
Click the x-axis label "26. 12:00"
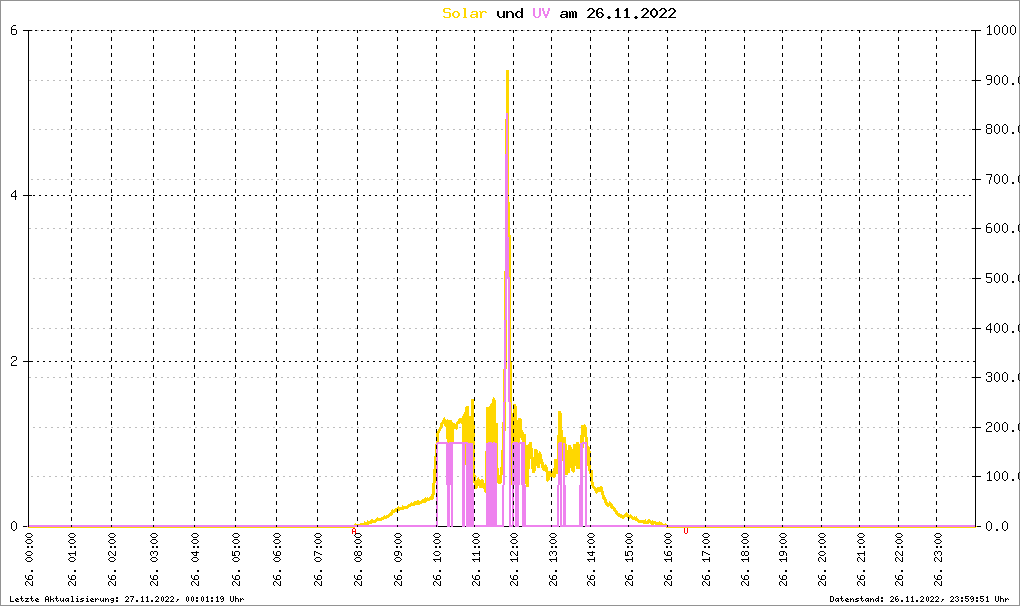pyautogui.click(x=515, y=560)
